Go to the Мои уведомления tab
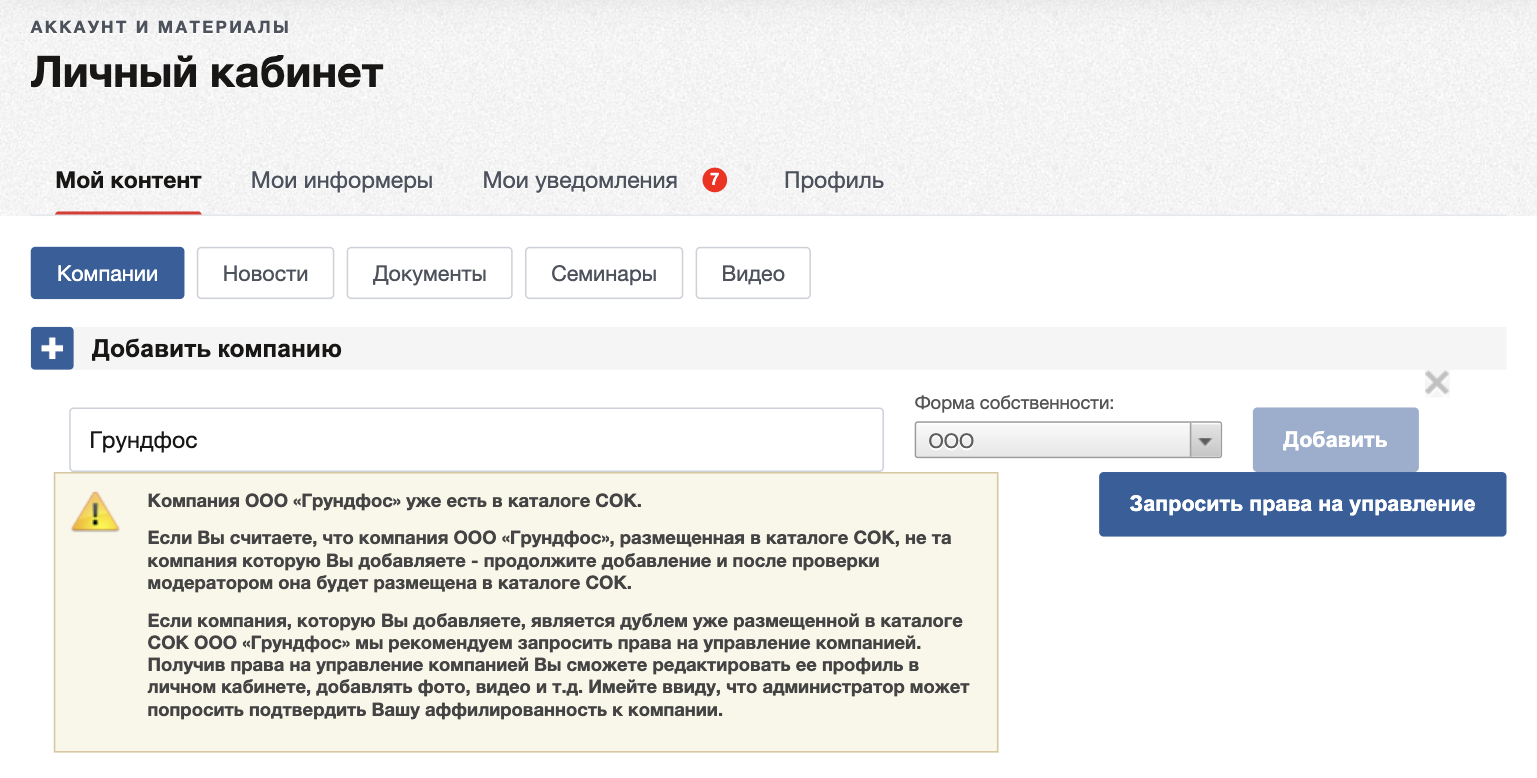Image resolution: width=1537 pixels, height=778 pixels. point(580,181)
